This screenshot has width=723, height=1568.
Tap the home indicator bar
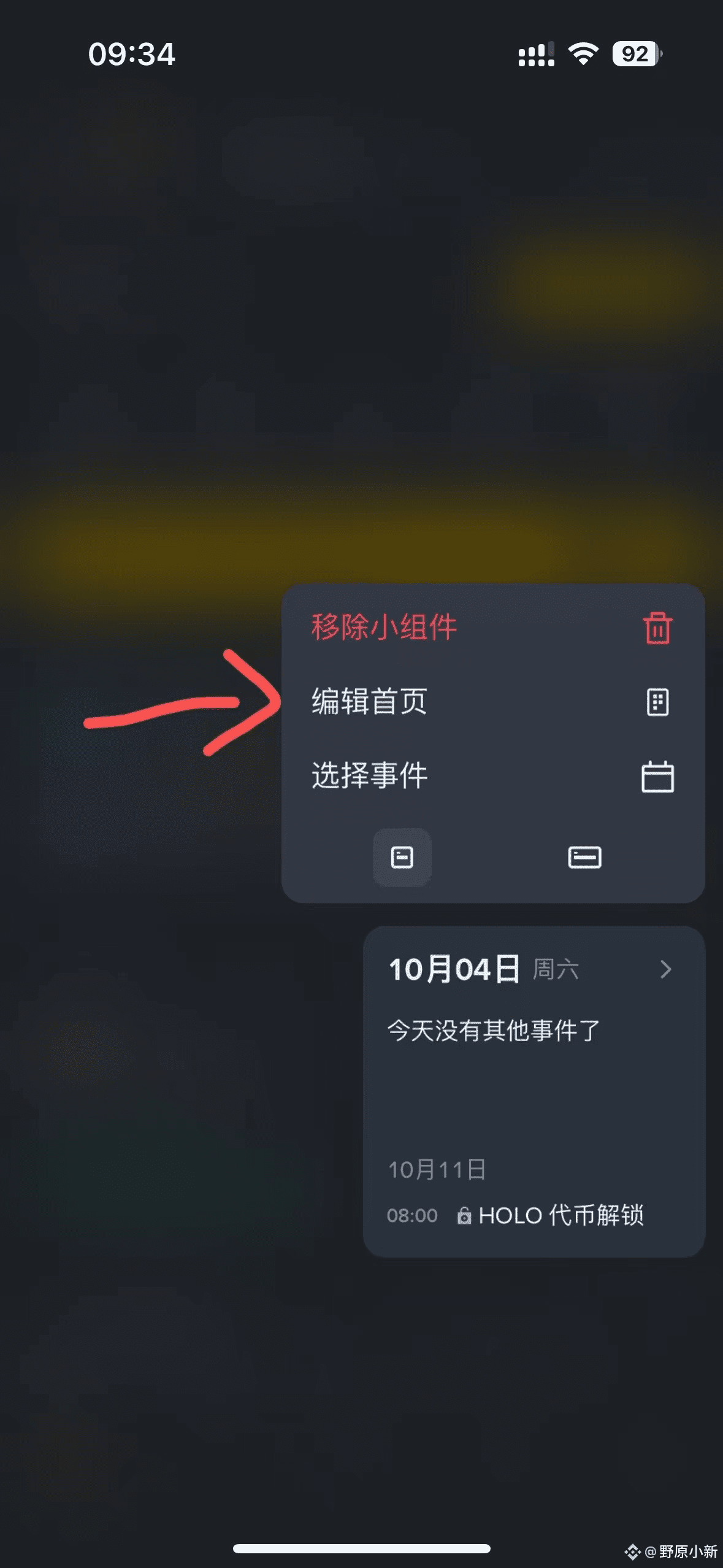tap(361, 1548)
